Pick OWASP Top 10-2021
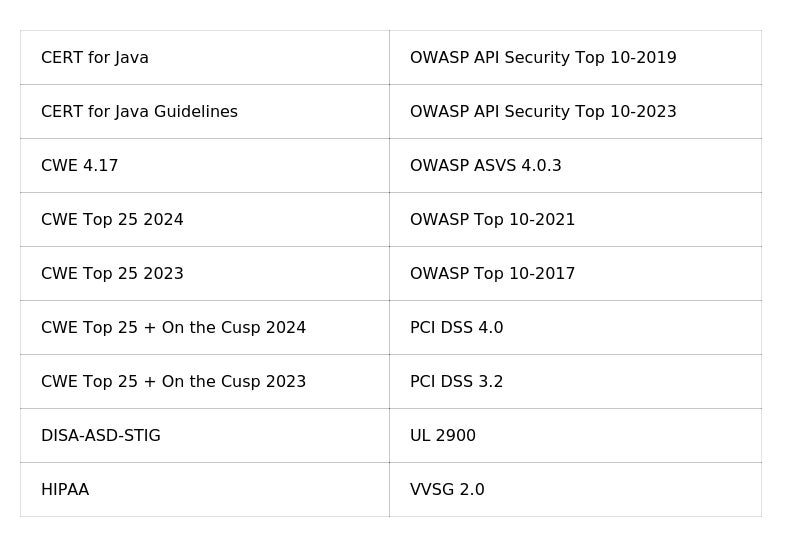The height and width of the screenshot is (547, 800). [492, 220]
